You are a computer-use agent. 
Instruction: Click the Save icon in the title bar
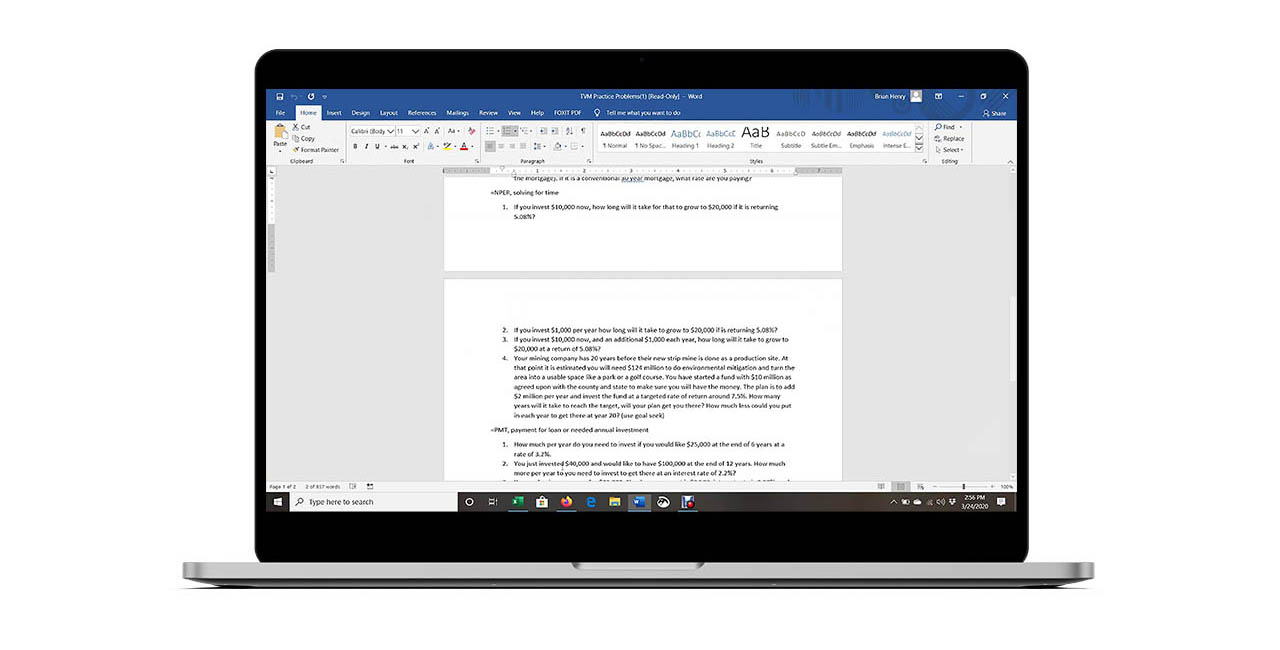point(280,96)
